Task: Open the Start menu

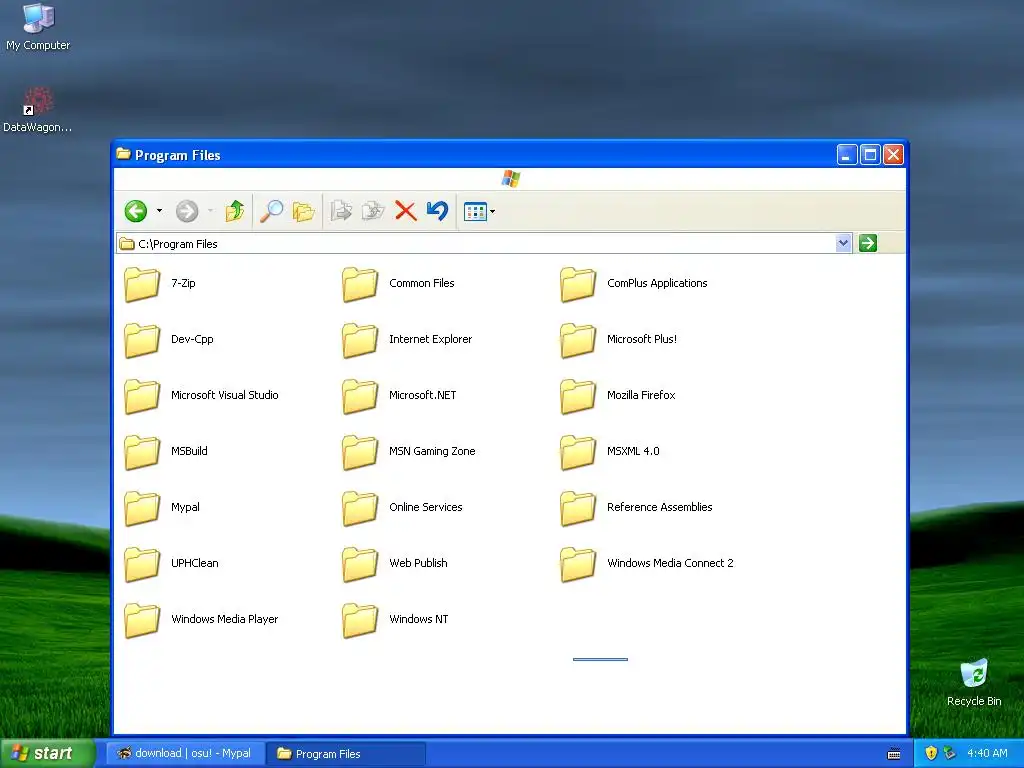Action: coord(47,753)
